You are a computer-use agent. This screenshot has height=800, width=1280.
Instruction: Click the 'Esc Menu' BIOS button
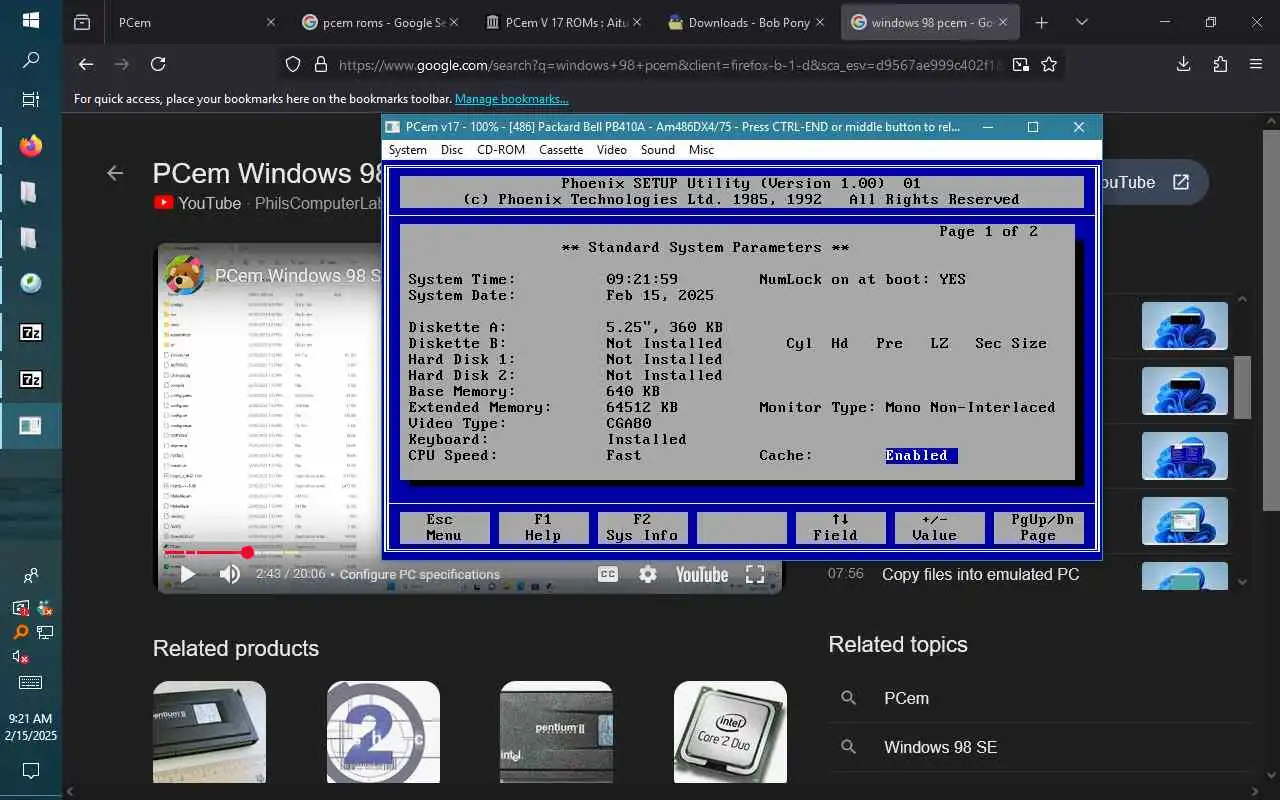(x=444, y=527)
